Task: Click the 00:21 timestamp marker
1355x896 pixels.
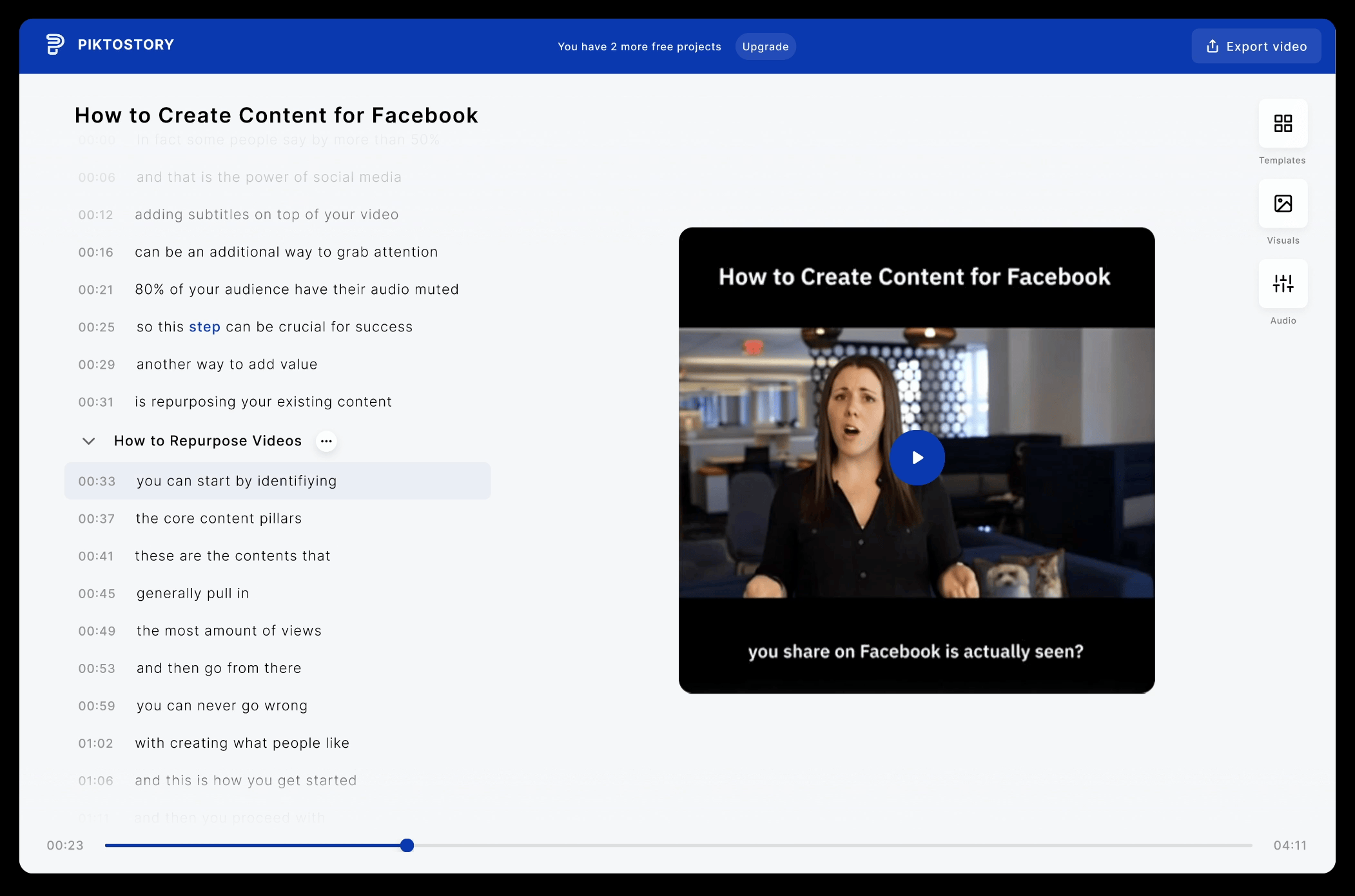Action: tap(96, 290)
